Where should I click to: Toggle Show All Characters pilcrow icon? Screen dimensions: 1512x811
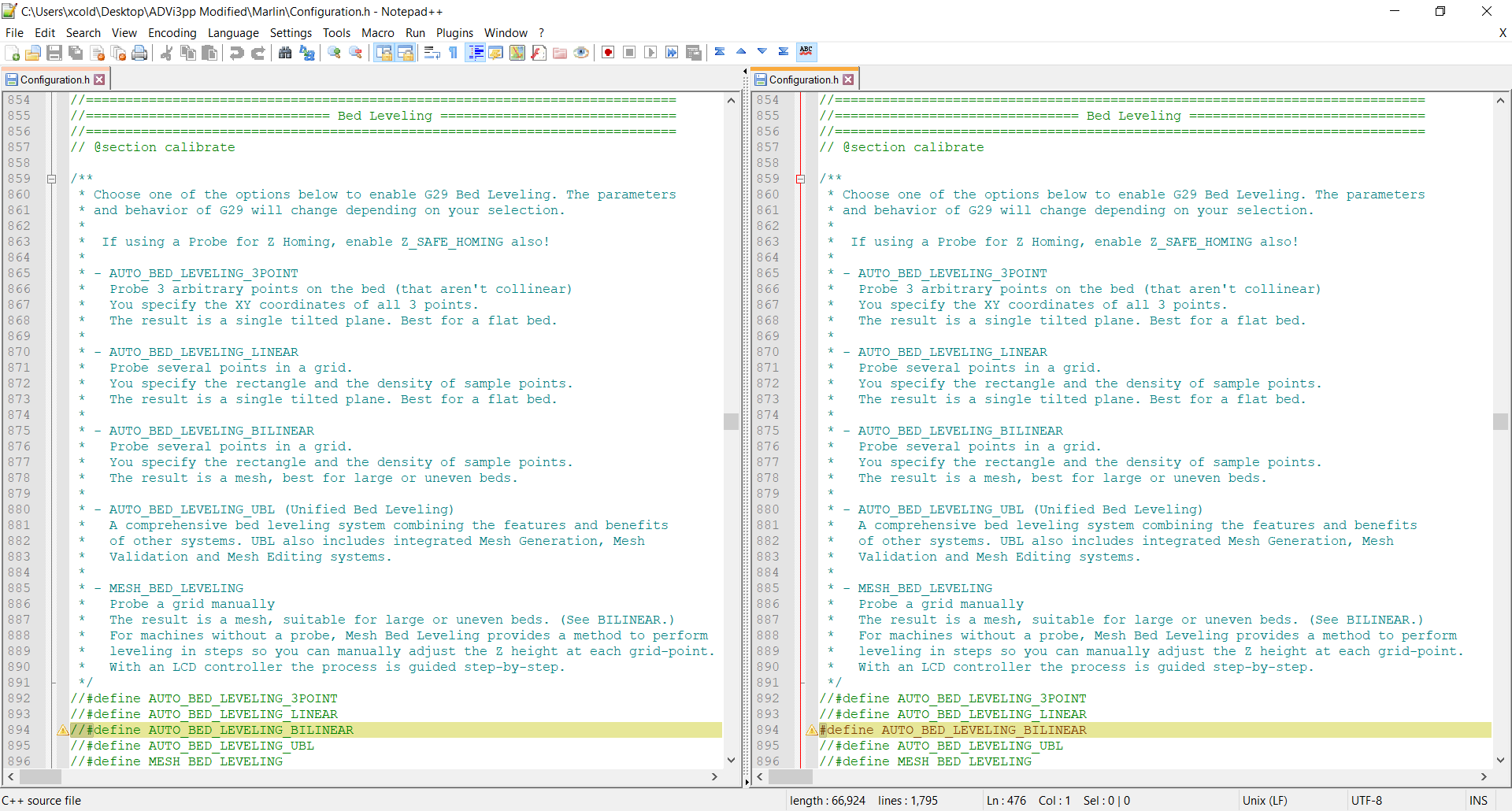pyautogui.click(x=453, y=53)
